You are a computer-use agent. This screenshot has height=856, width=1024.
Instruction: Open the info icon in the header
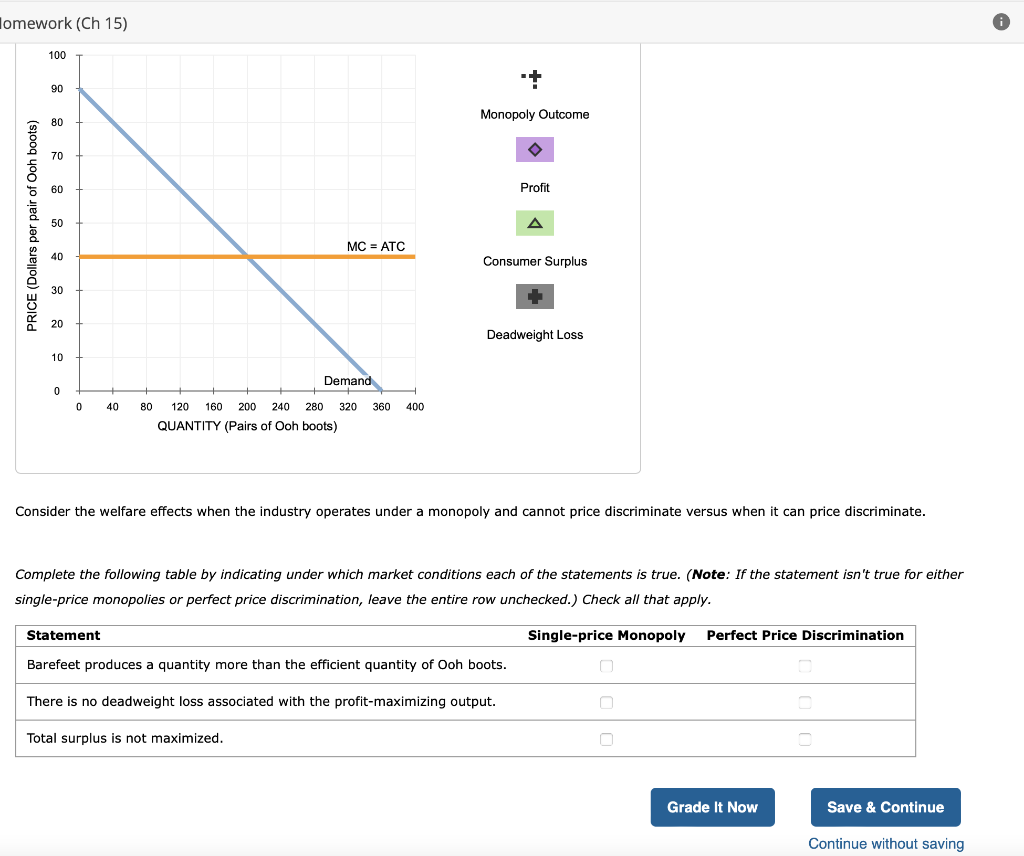point(1001,21)
